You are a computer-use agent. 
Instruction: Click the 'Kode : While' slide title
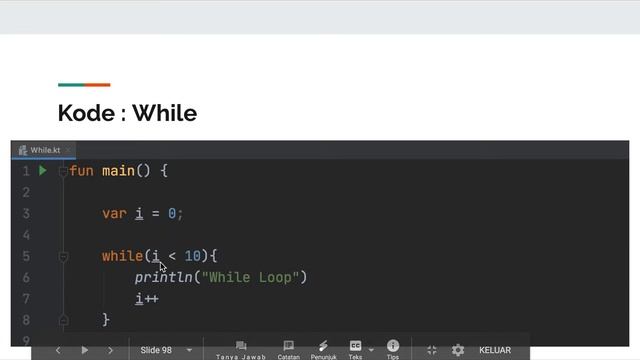pyautogui.click(x=127, y=113)
